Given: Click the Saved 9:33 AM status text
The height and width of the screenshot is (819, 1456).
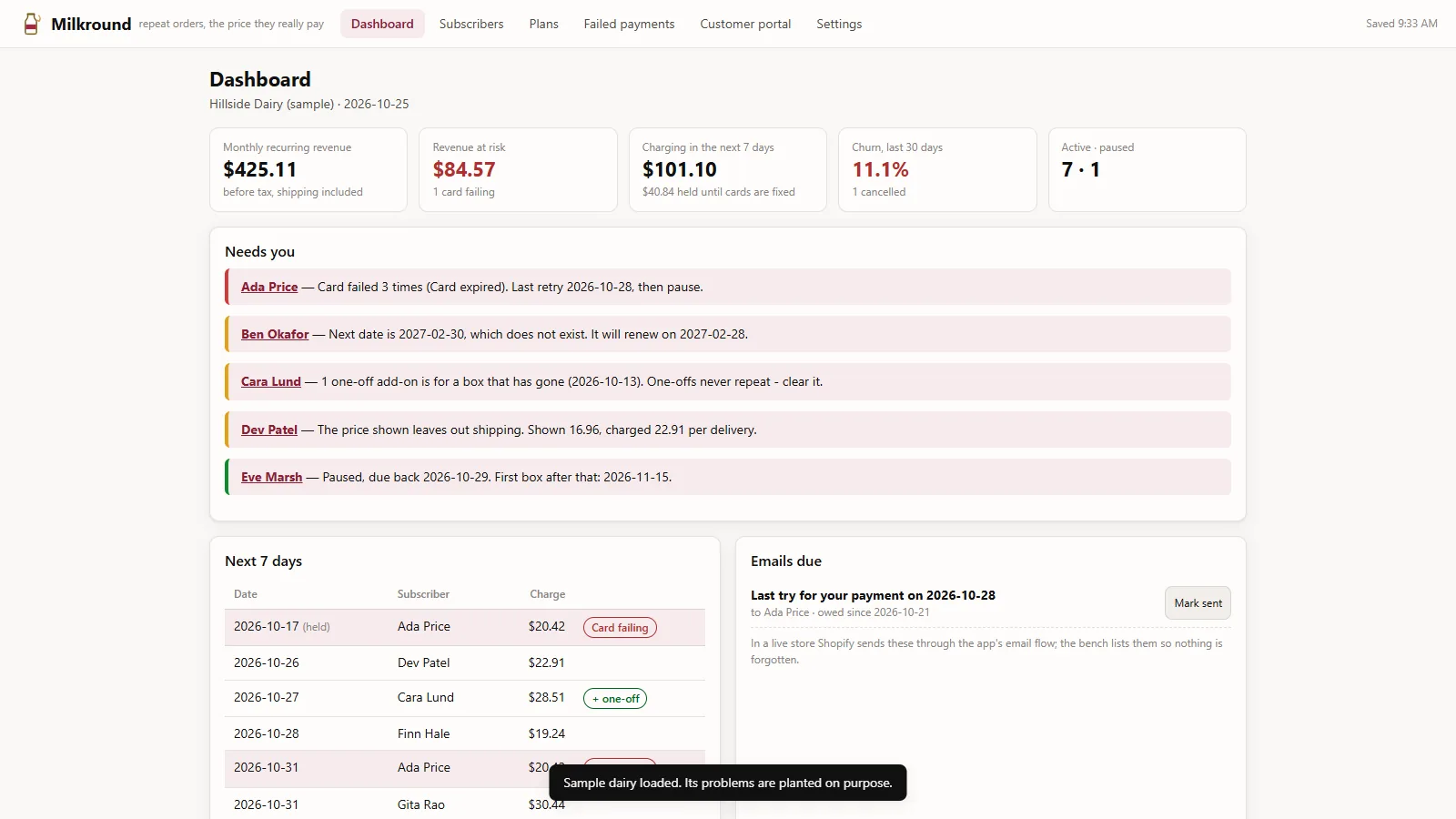Looking at the screenshot, I should coord(1401,24).
